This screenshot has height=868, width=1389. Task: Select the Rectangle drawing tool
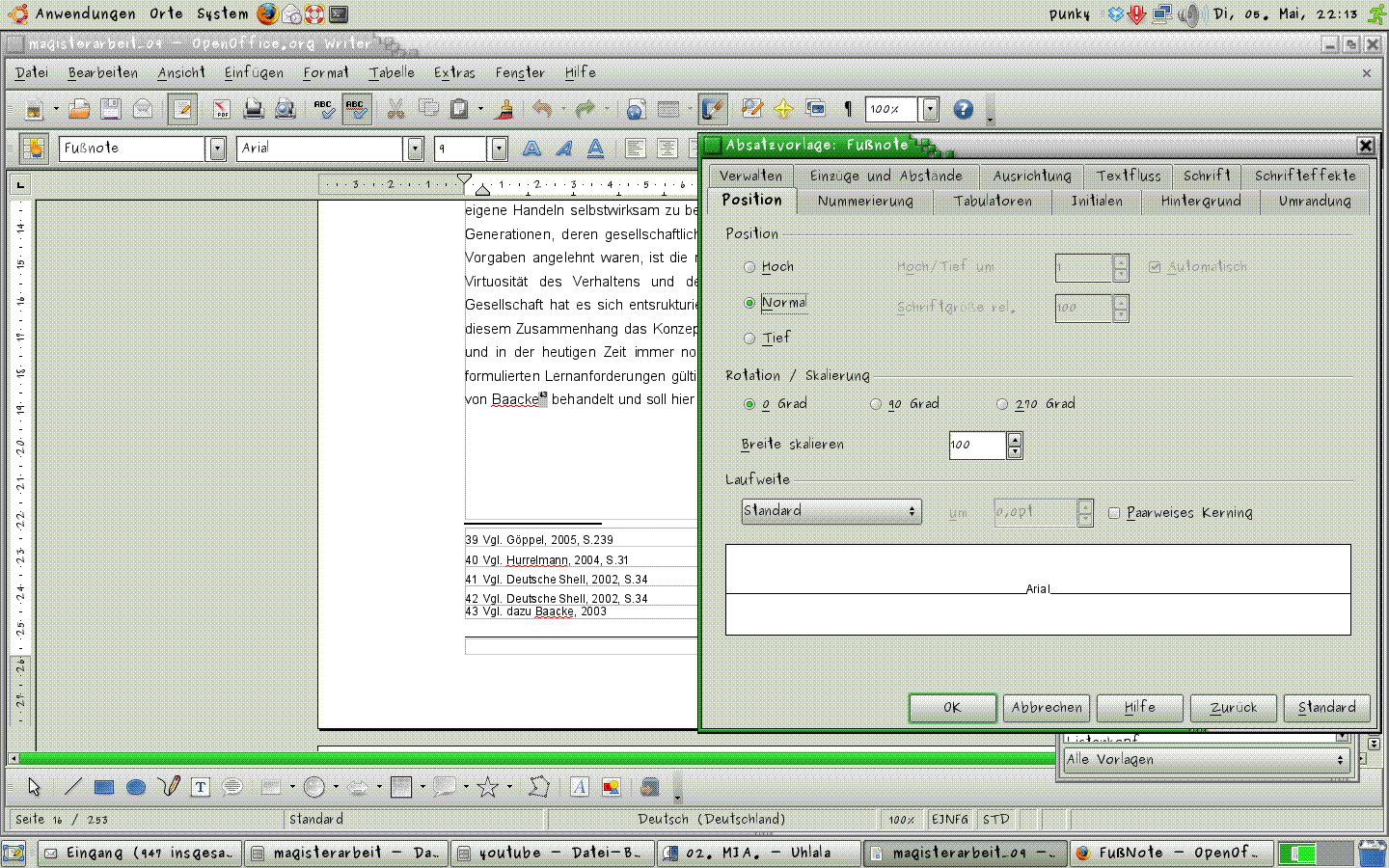(104, 787)
